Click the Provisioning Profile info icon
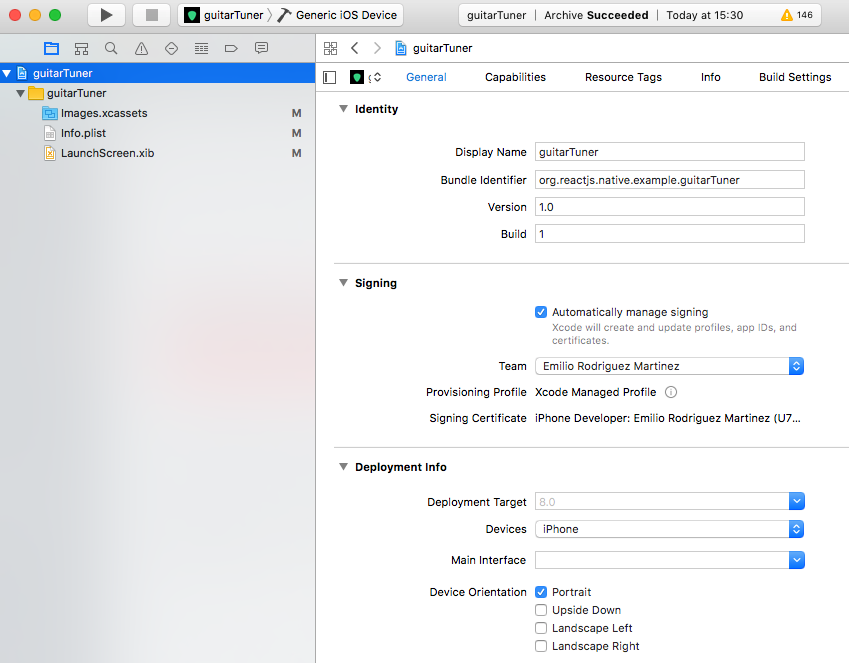The image size is (849, 663). click(x=671, y=392)
